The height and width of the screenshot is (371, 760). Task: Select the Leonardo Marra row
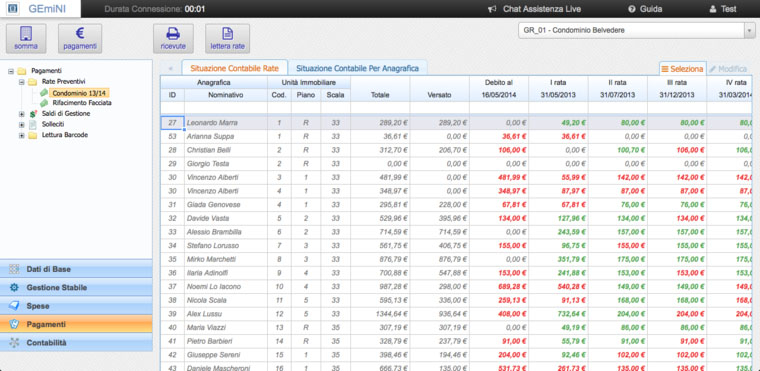[x=456, y=123]
